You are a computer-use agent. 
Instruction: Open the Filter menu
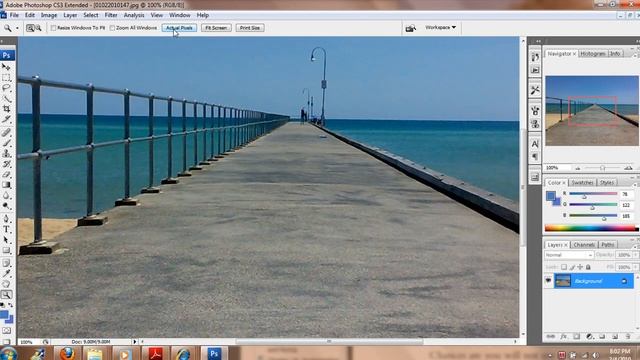[111, 15]
